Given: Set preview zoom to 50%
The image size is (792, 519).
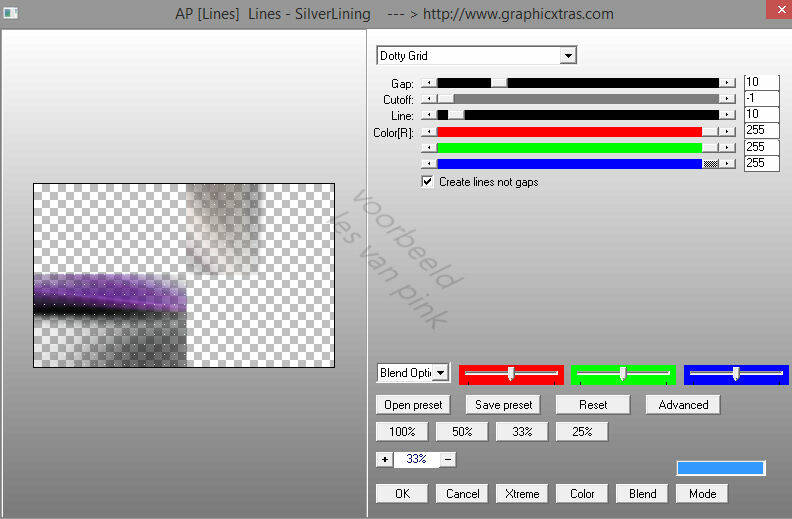Looking at the screenshot, I should point(462,432).
